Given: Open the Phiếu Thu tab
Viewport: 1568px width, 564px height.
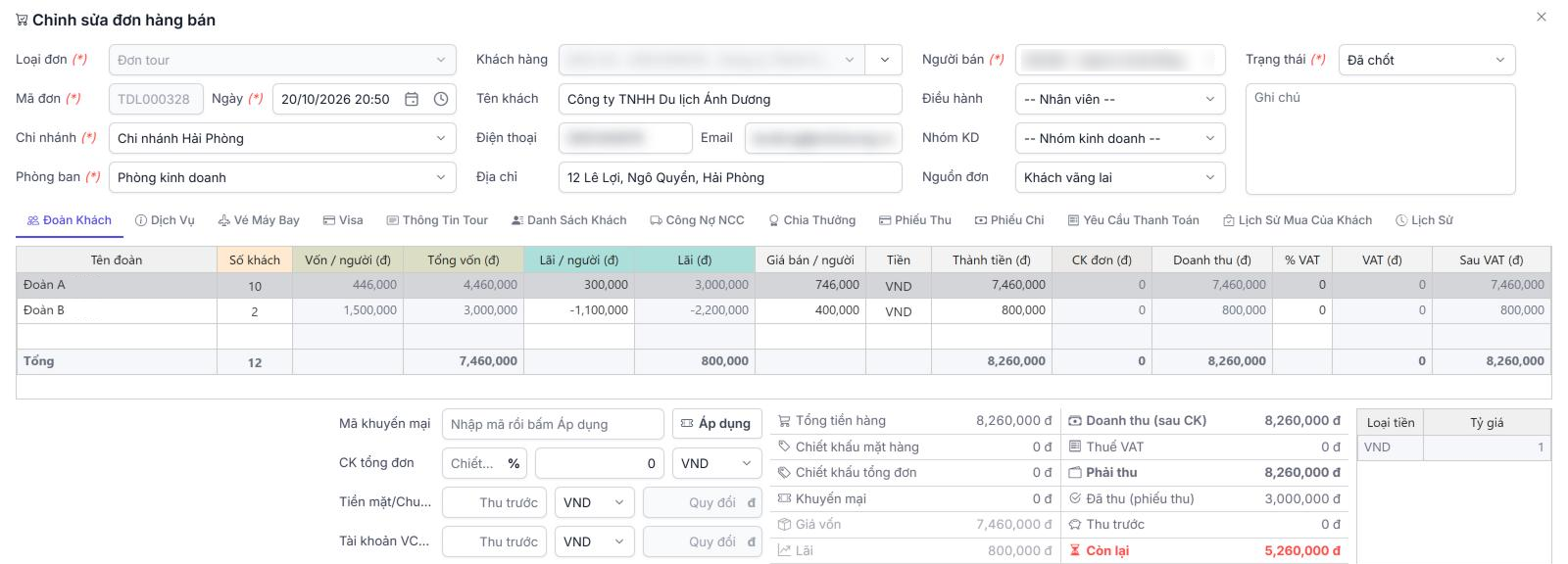Looking at the screenshot, I should click(x=915, y=220).
